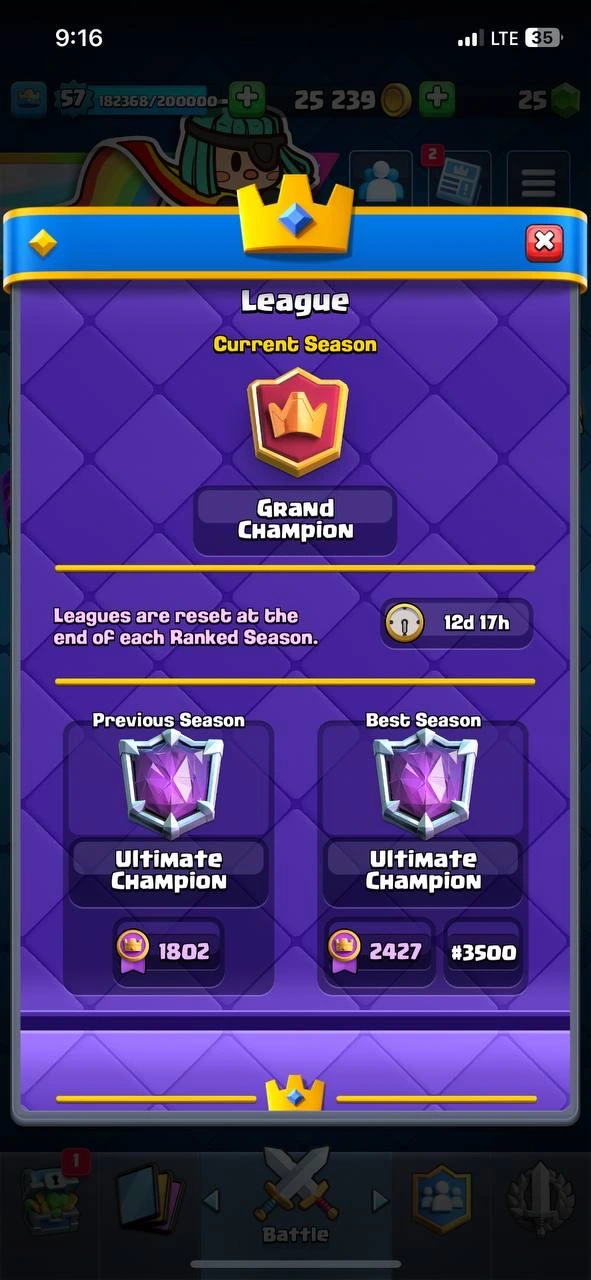Open the clan social tab
Image resolution: width=591 pixels, height=1280 pixels.
click(441, 1196)
